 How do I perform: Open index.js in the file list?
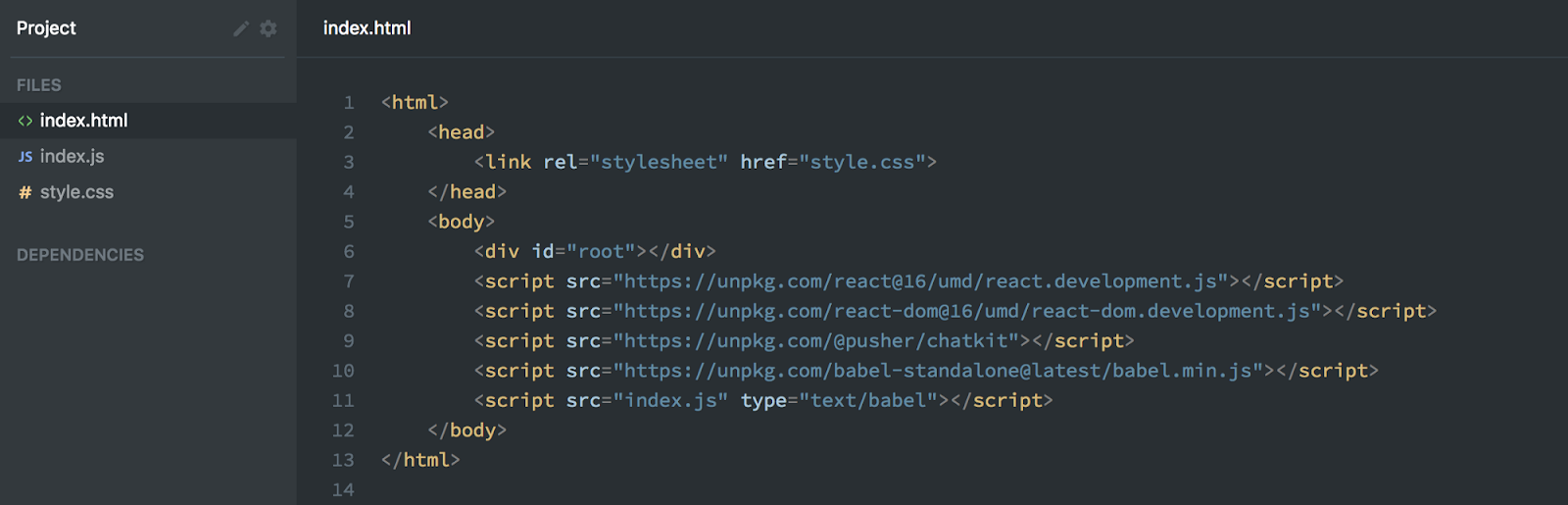point(148,157)
